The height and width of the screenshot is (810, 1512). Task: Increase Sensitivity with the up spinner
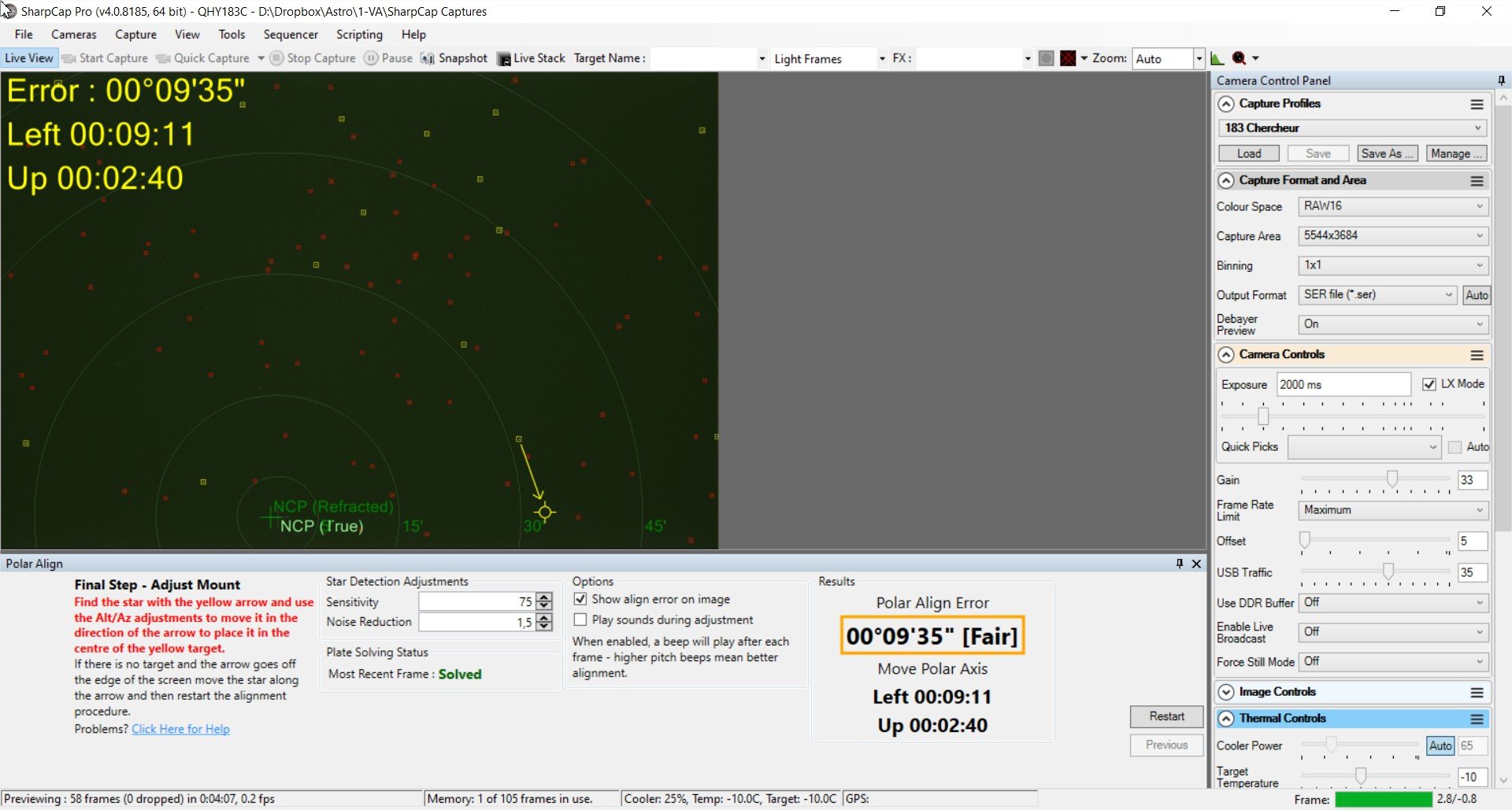(x=544, y=597)
